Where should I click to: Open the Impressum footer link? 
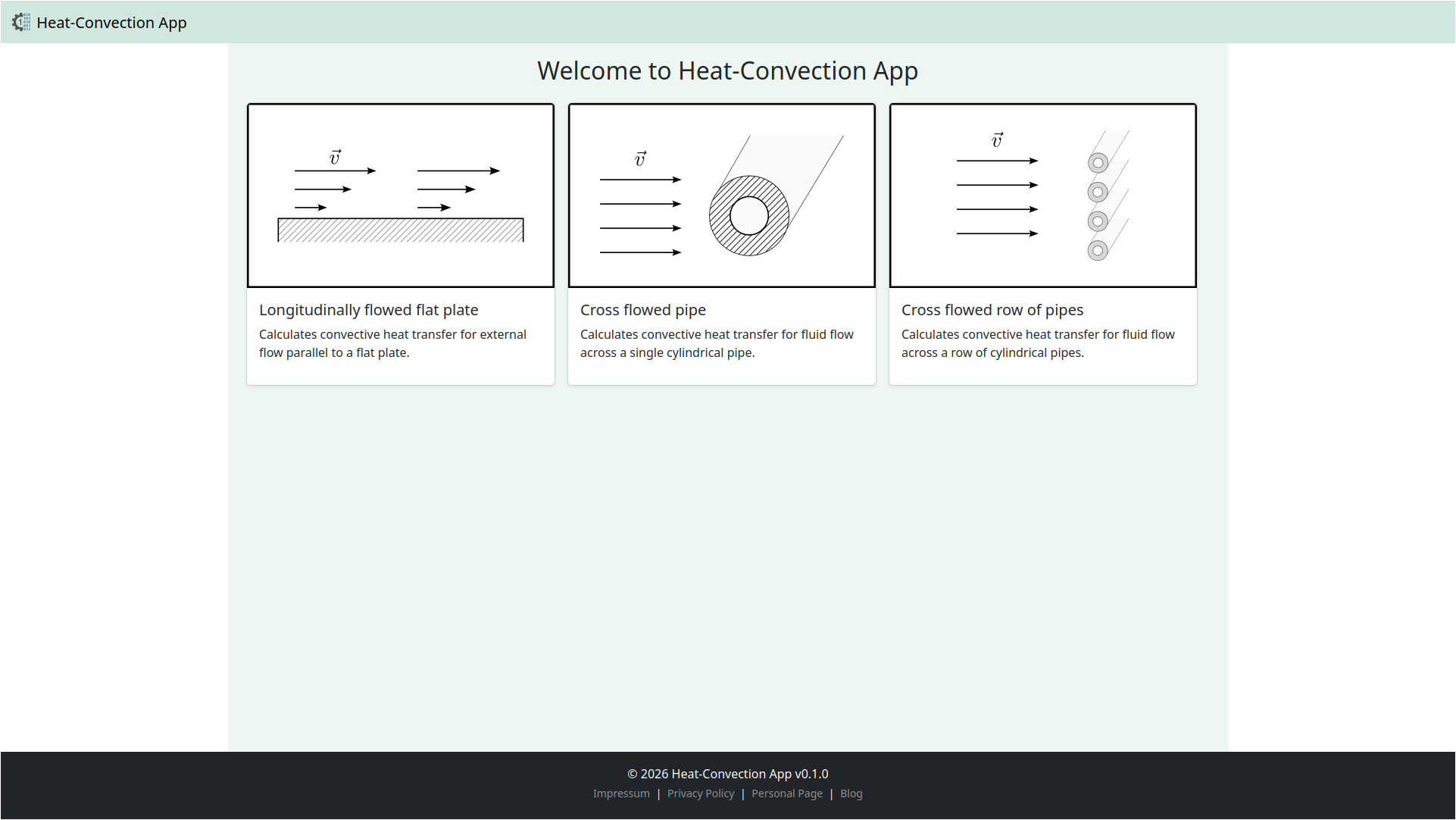point(621,793)
